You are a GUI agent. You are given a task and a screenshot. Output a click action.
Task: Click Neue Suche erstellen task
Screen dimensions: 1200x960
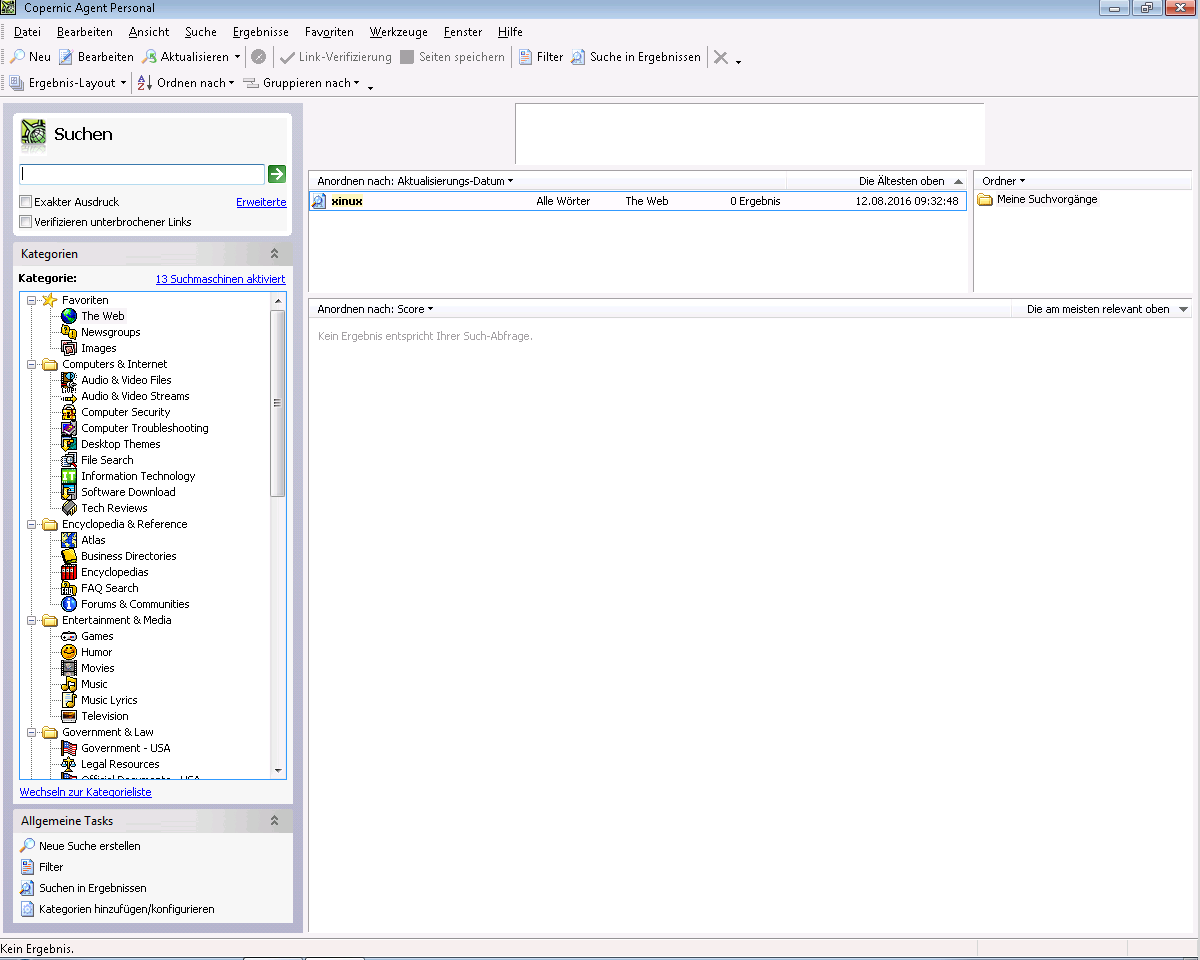pyautogui.click(x=89, y=846)
